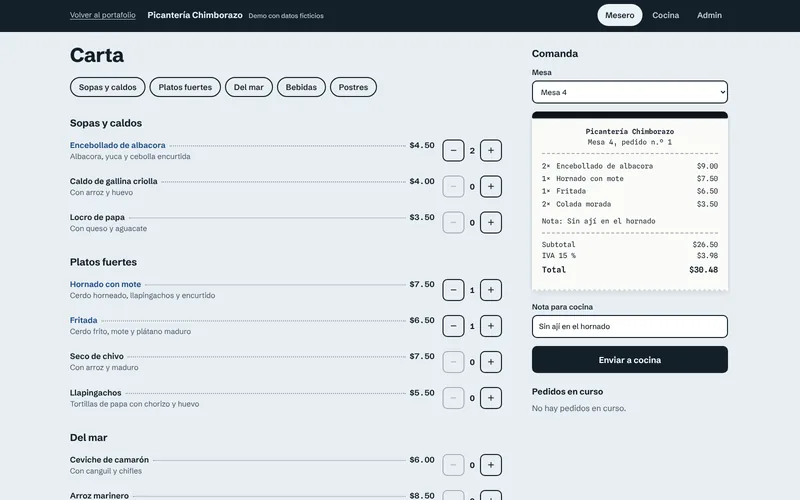This screenshot has width=800, height=500.
Task: Remove one Fritada with minus button
Action: click(453, 326)
